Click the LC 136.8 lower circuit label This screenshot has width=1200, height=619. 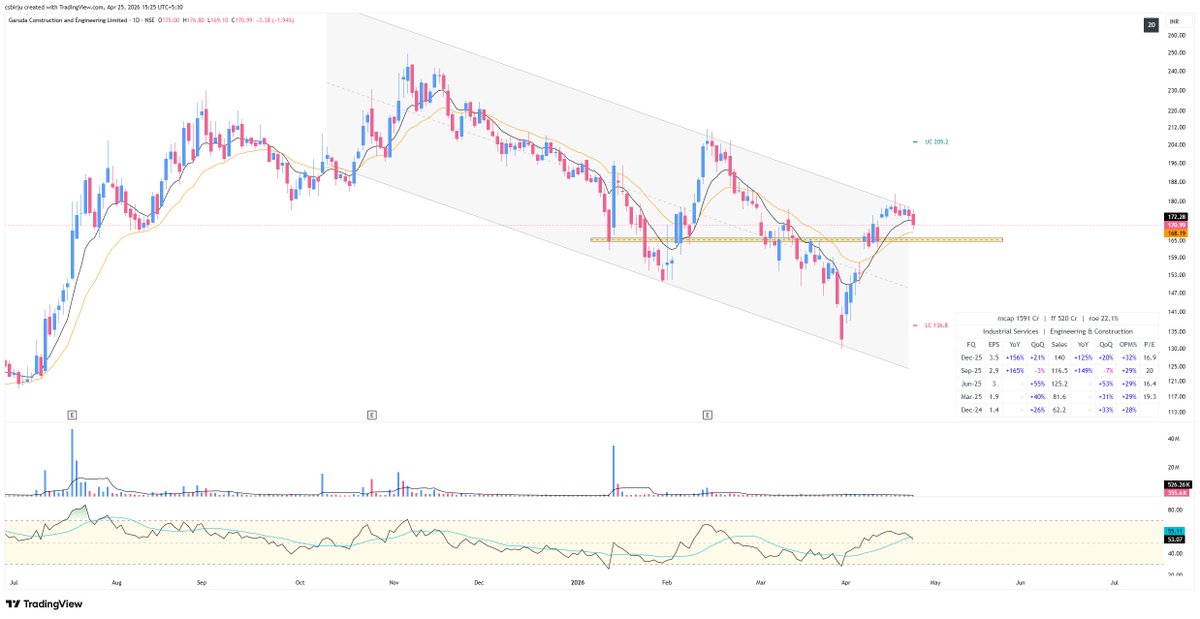pyautogui.click(x=936, y=325)
